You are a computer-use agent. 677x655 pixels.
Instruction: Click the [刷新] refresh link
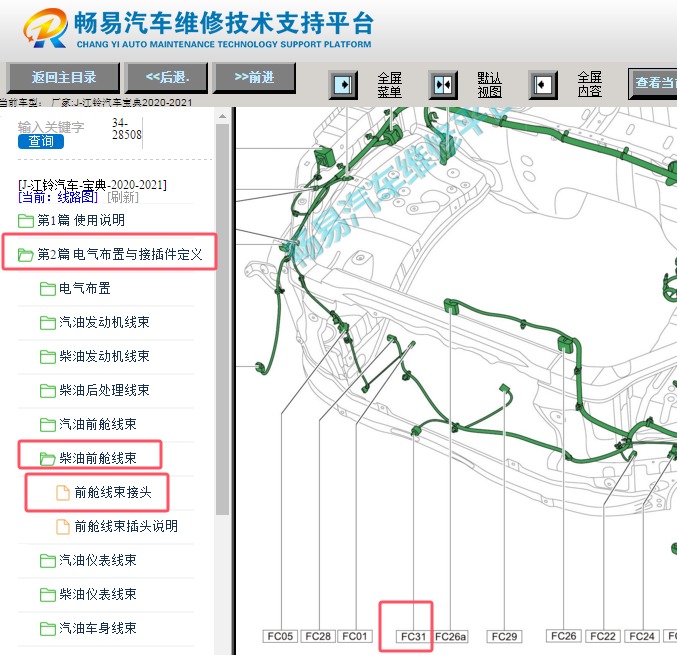pos(123,197)
